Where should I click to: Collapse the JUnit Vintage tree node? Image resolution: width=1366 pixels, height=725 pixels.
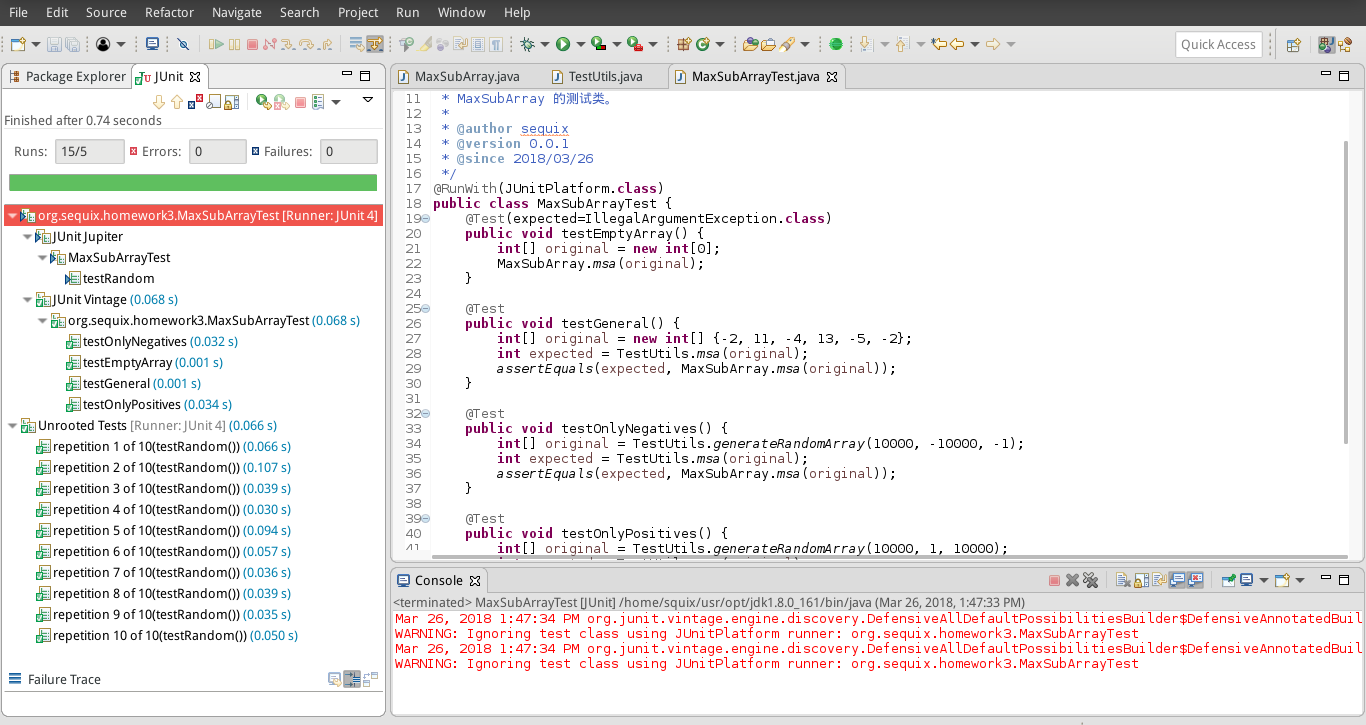(x=27, y=300)
